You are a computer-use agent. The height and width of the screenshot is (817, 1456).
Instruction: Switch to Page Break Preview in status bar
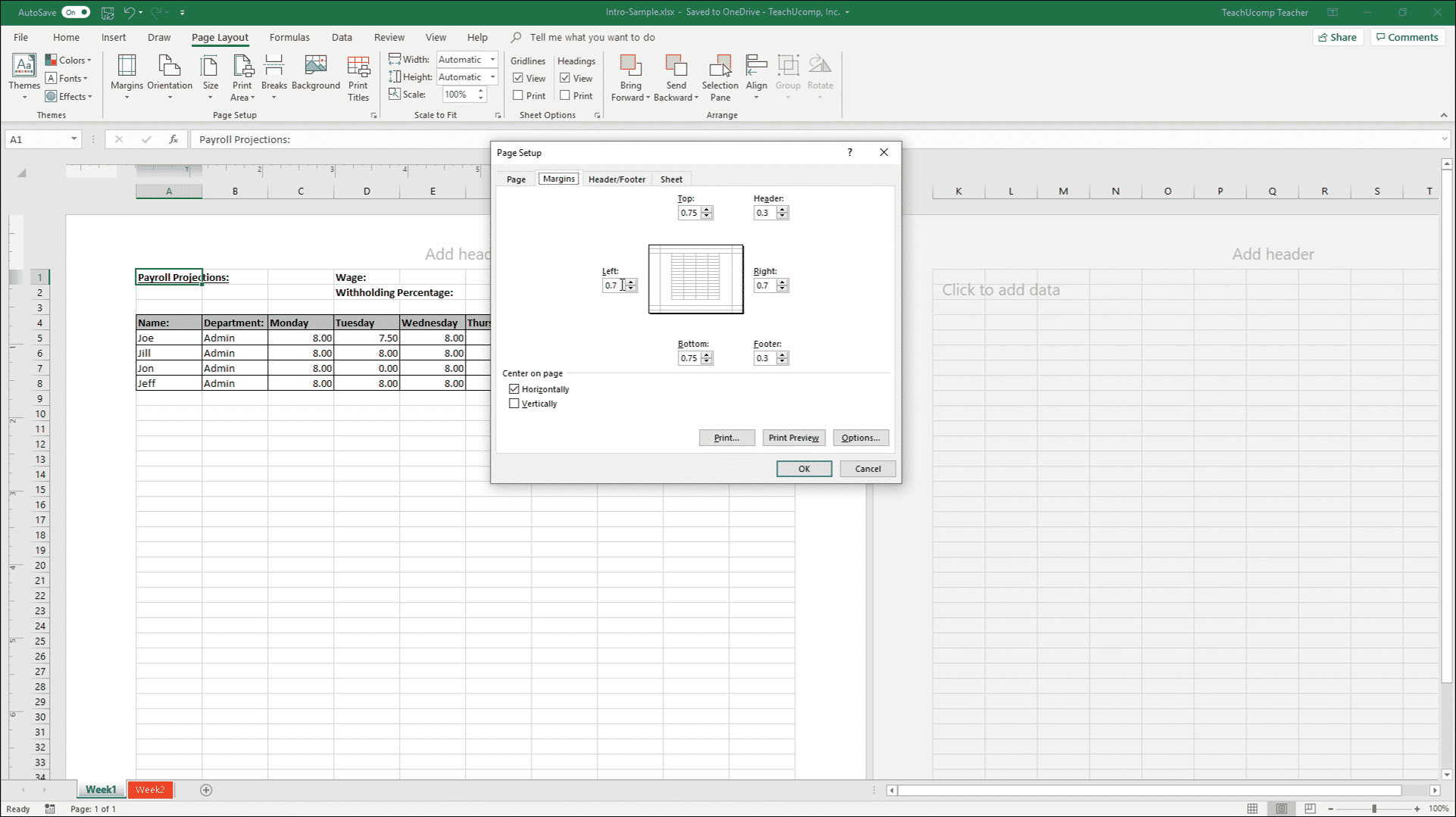pos(1310,809)
